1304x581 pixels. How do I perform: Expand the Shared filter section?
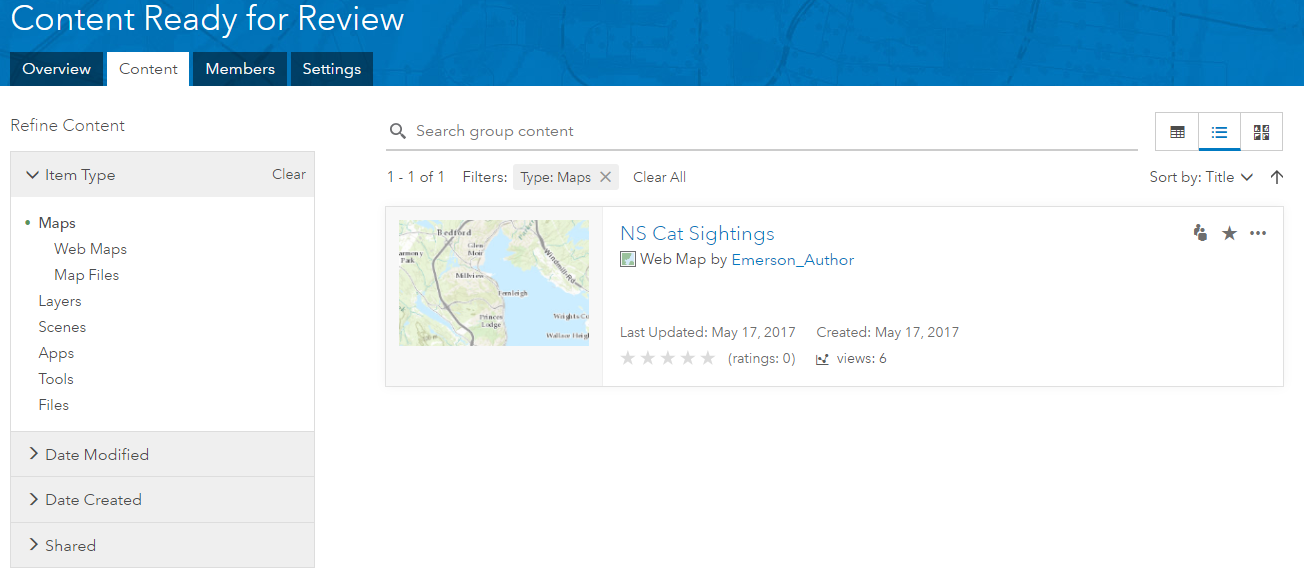pos(70,546)
